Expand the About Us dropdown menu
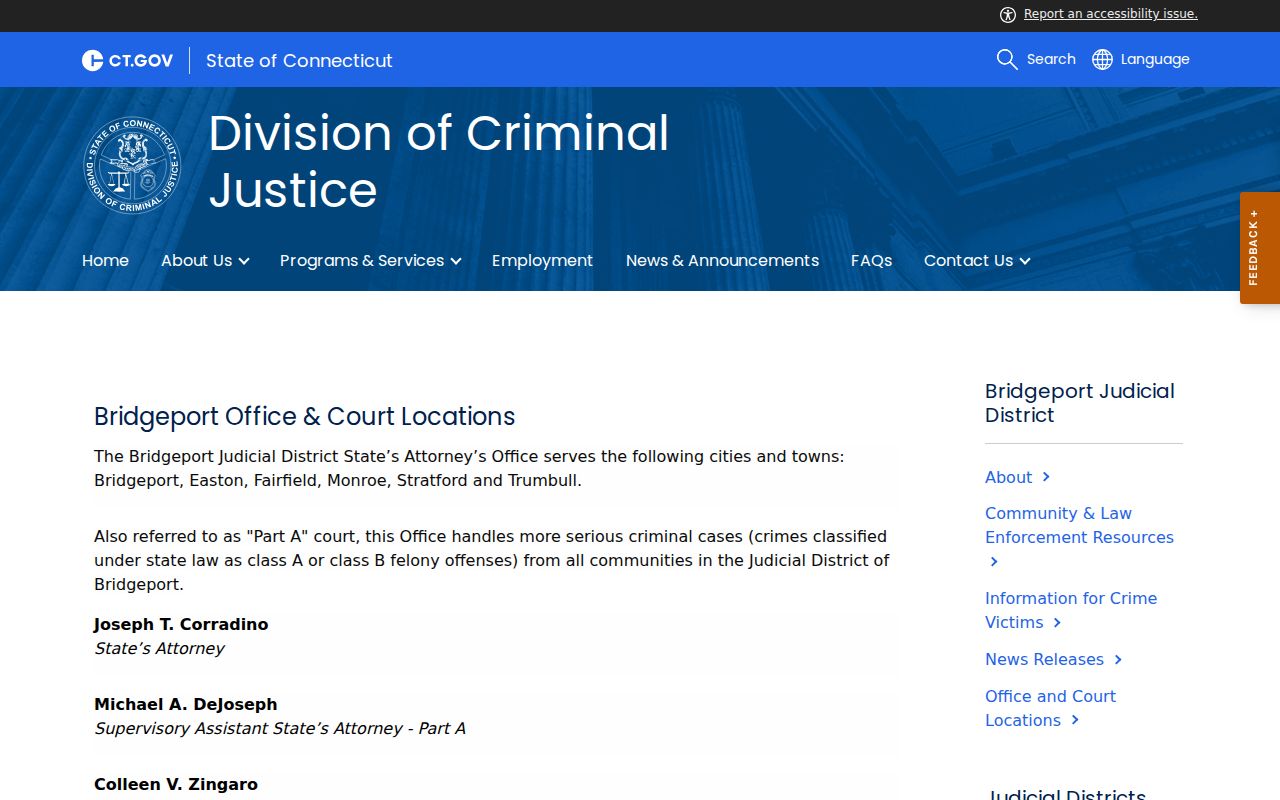 205,260
